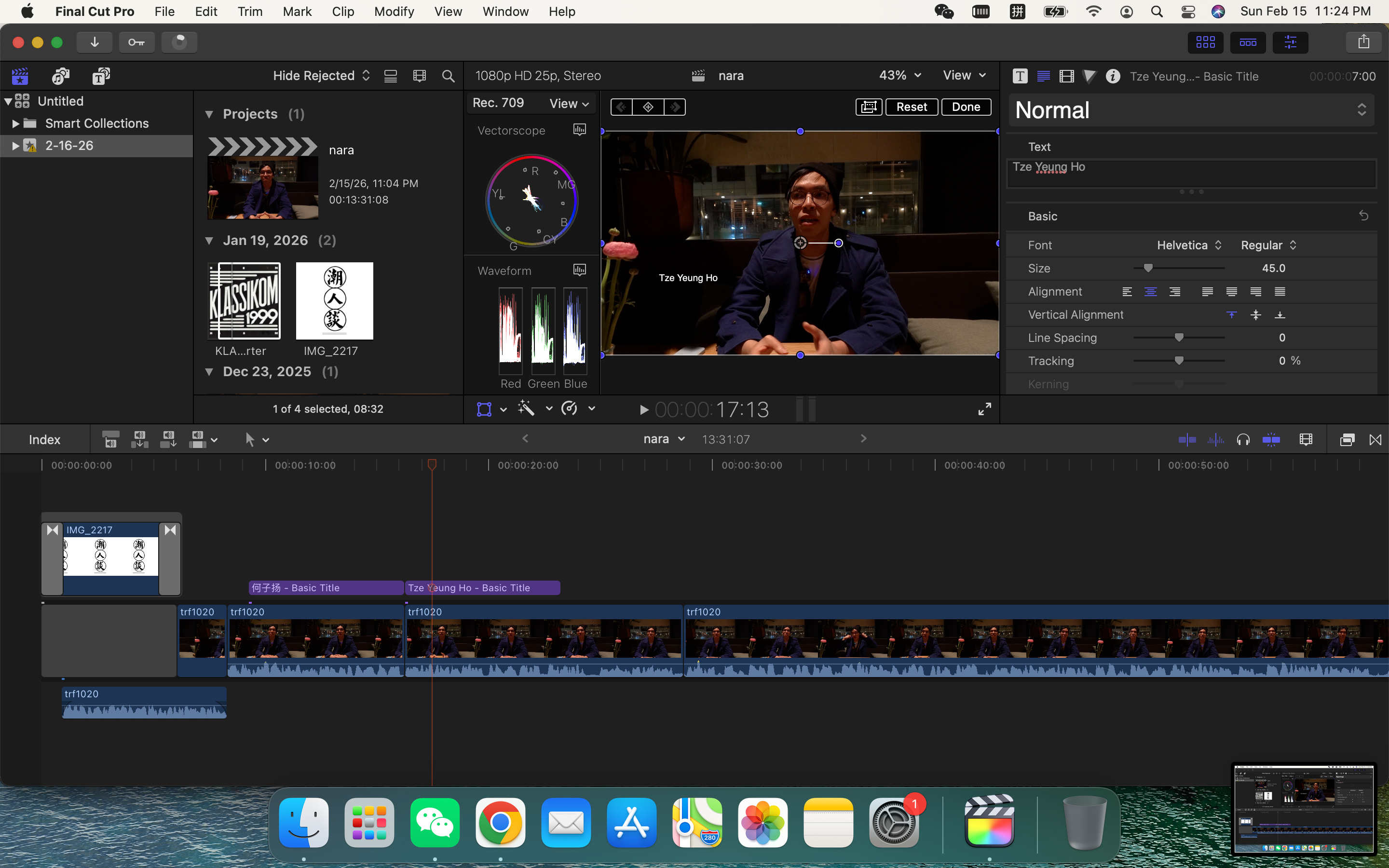Expand the 2-16-26 event
The width and height of the screenshot is (1389, 868).
coord(15,146)
